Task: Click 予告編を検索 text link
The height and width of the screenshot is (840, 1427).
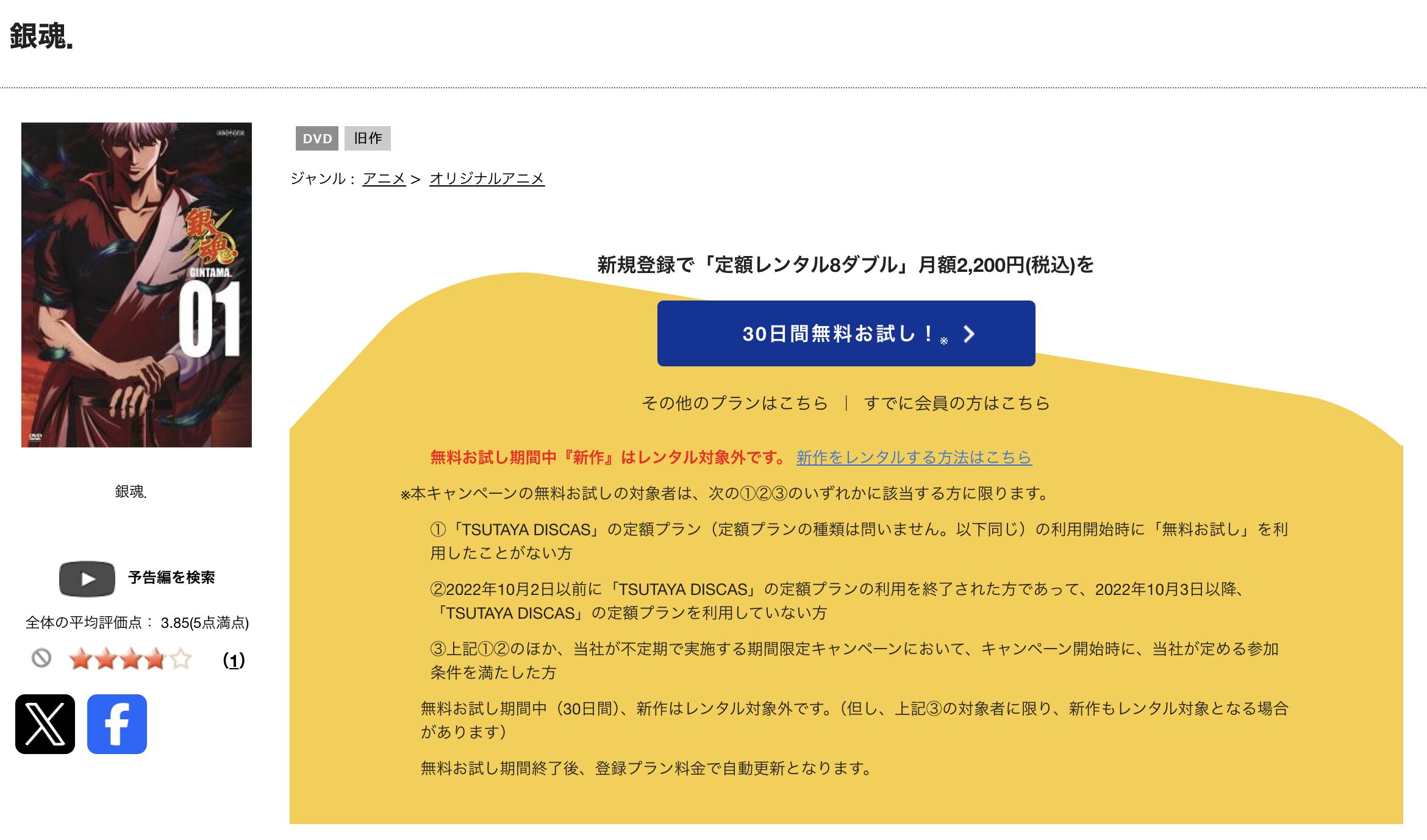Action: pos(171,578)
